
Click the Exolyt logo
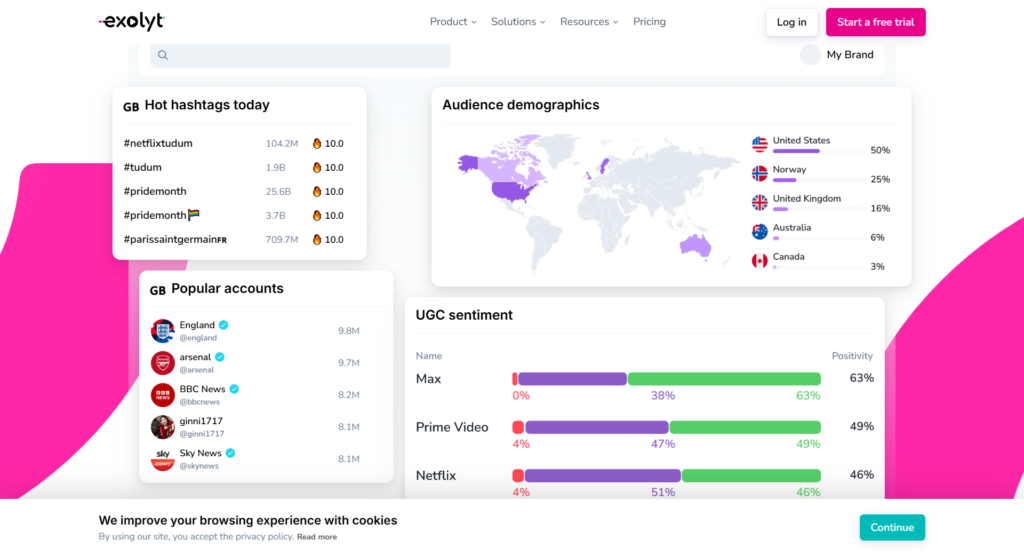131,22
